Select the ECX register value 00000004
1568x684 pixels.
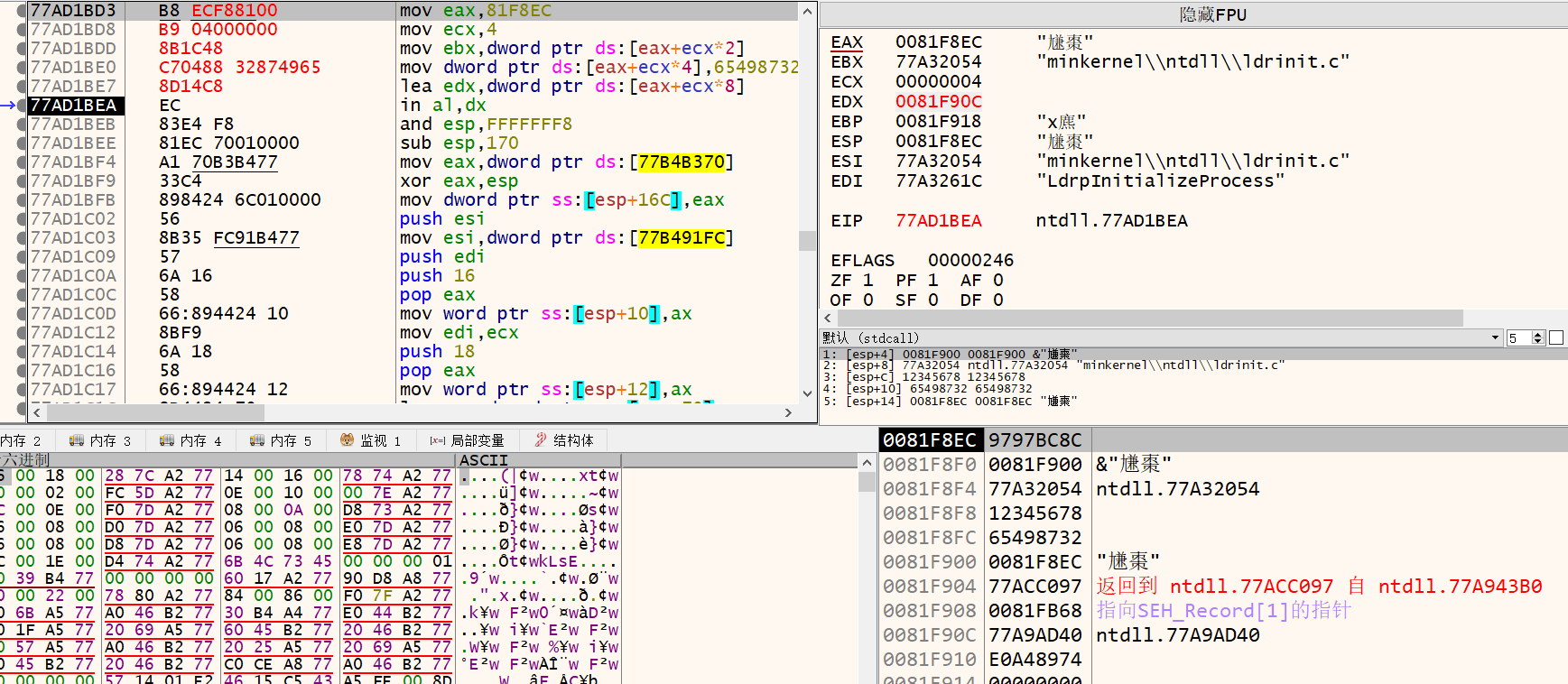point(939,82)
